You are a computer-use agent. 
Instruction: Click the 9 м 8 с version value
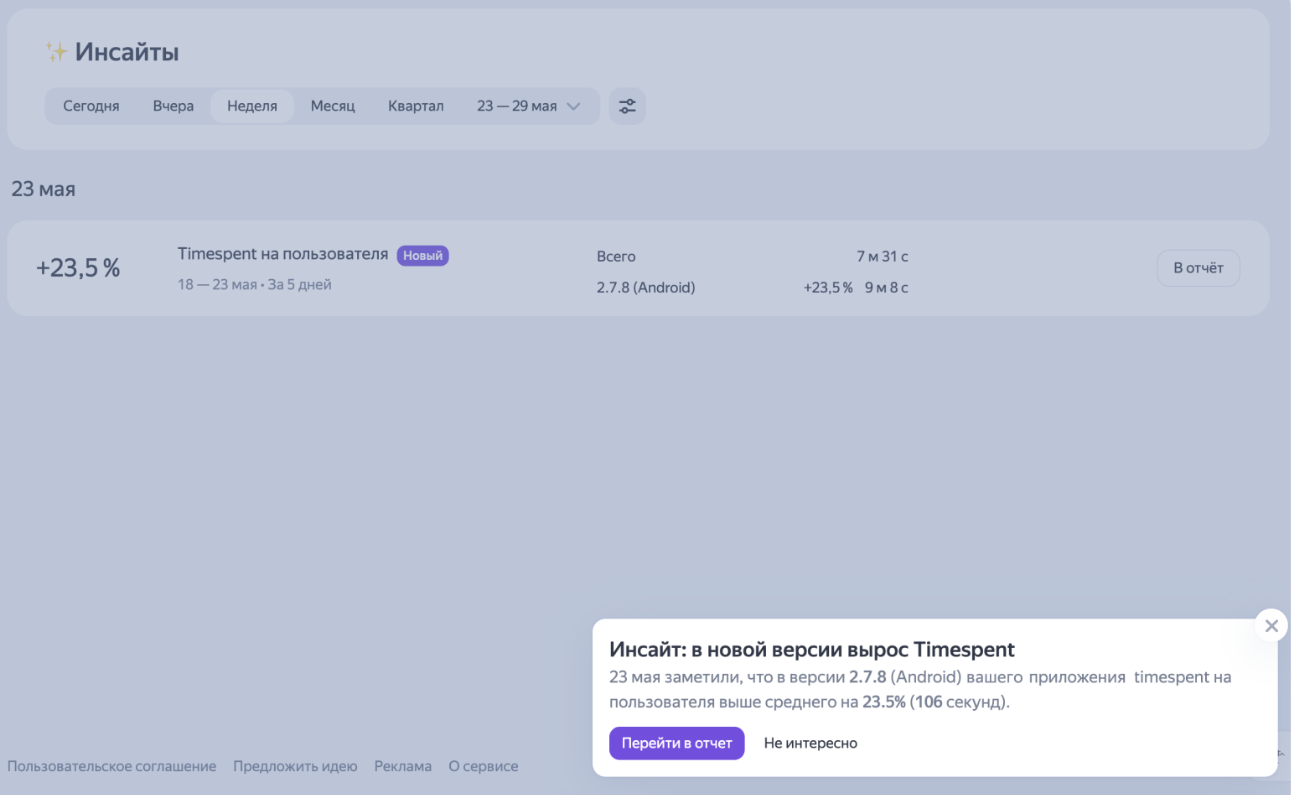887,288
